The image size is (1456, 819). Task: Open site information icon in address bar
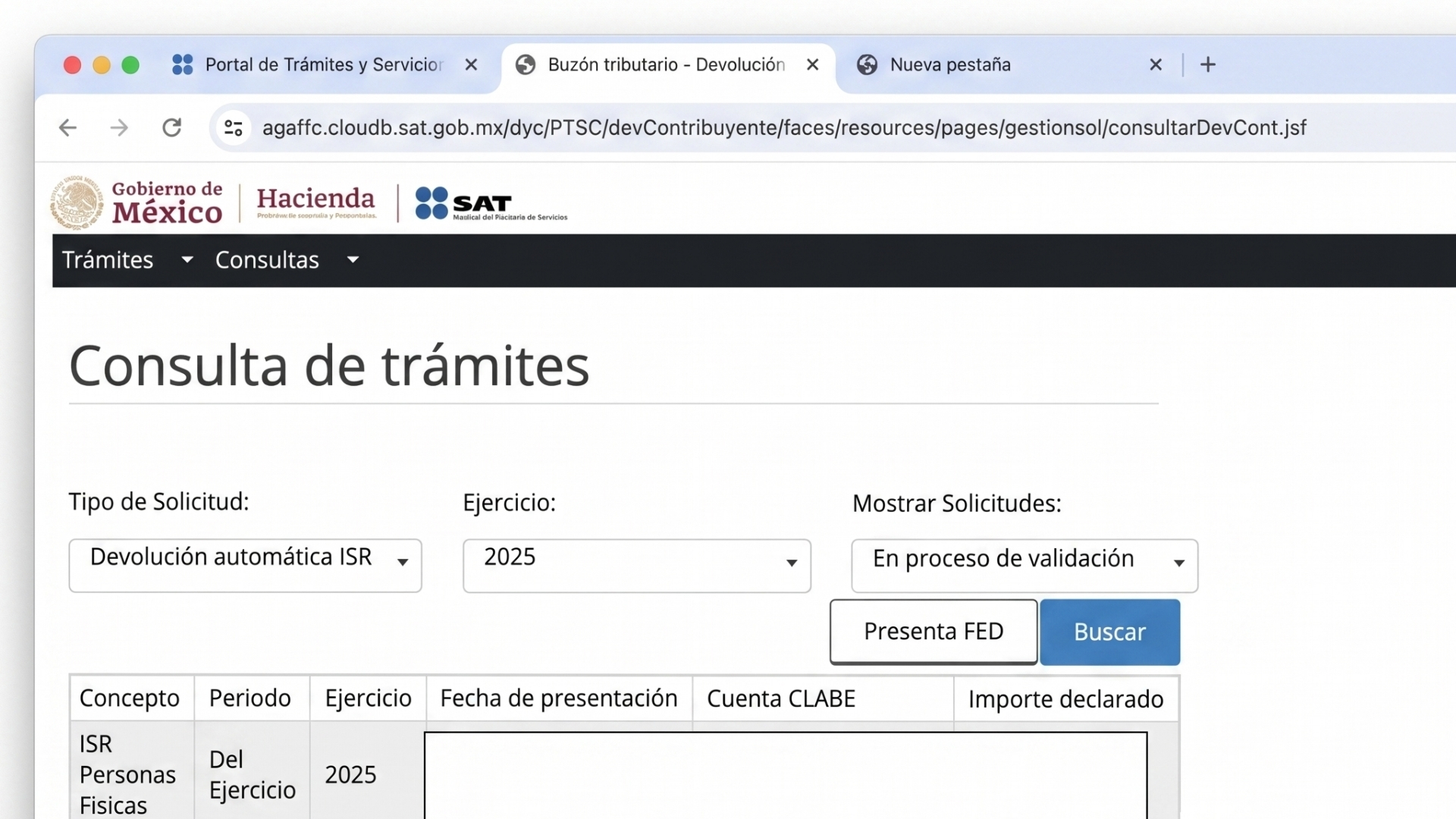[234, 127]
